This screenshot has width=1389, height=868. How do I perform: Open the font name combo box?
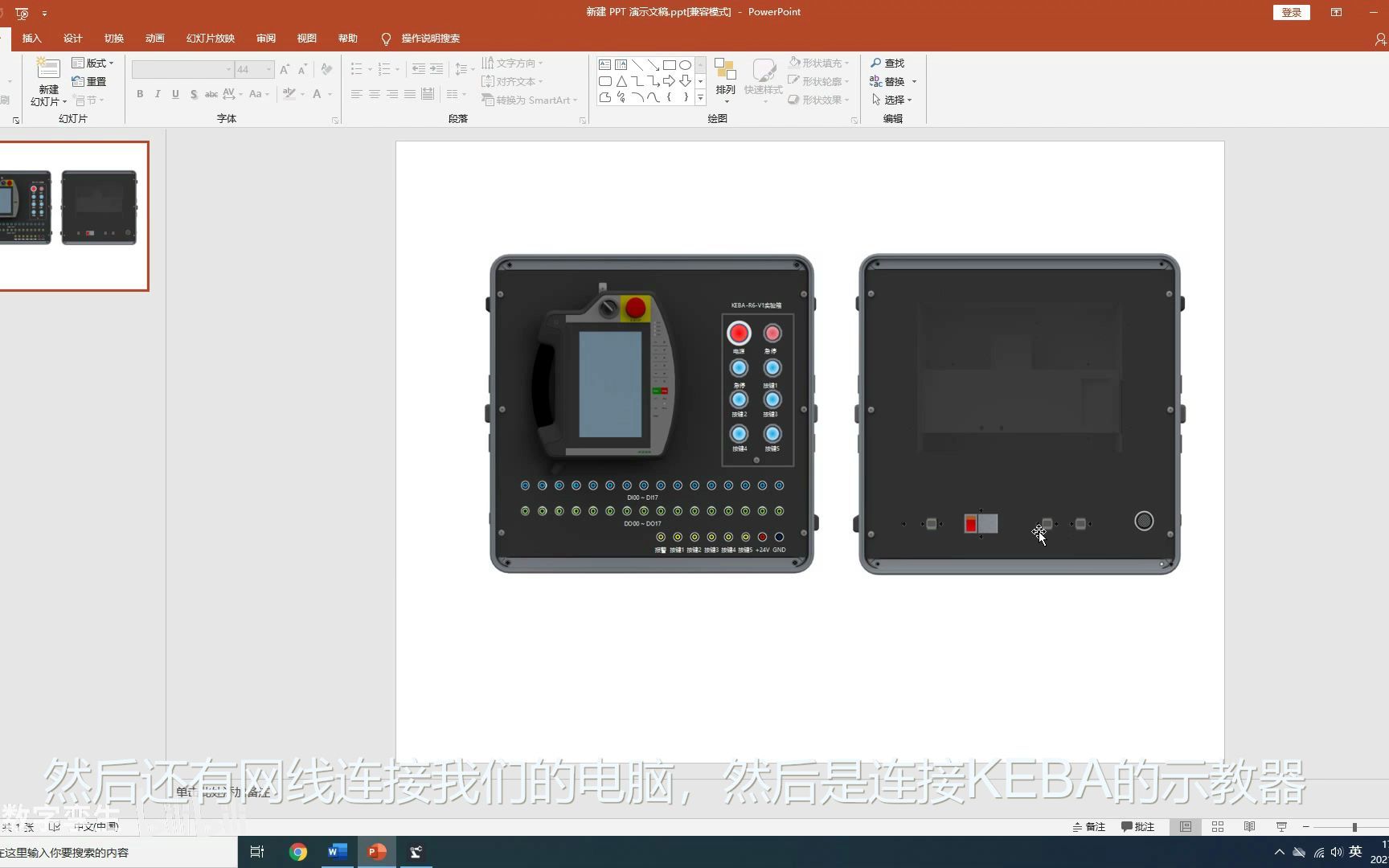(182, 70)
